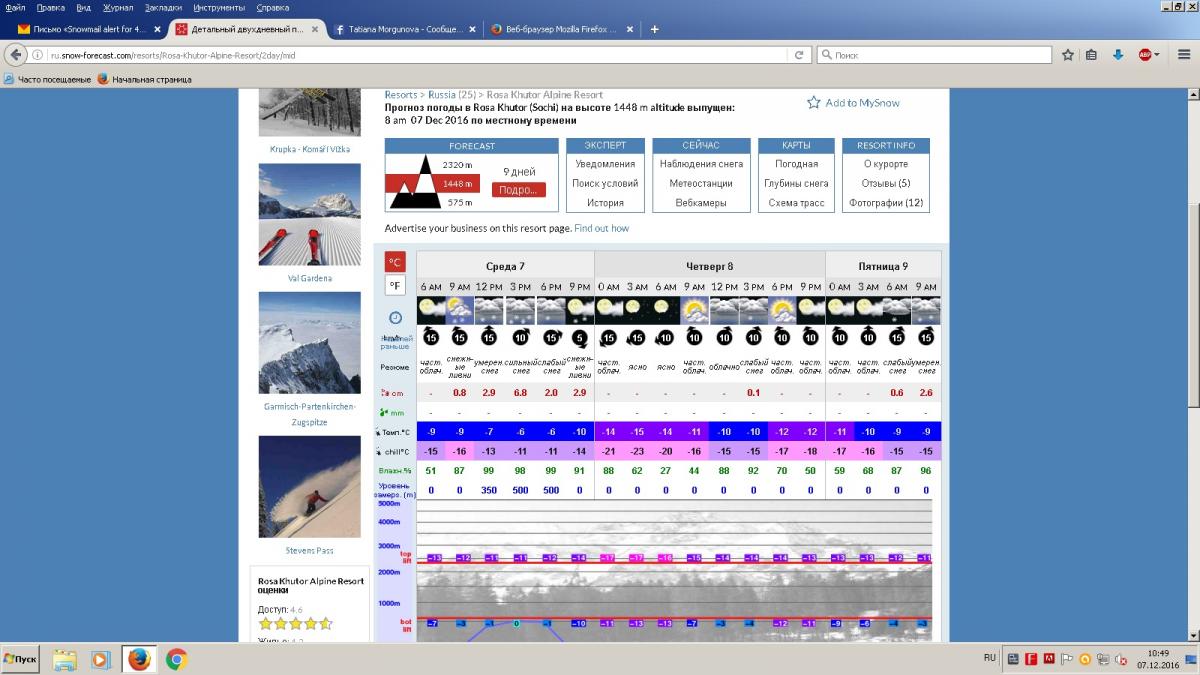Image resolution: width=1200 pixels, height=675 pixels.
Task: Click the browser Back arrow button
Action: (16, 55)
